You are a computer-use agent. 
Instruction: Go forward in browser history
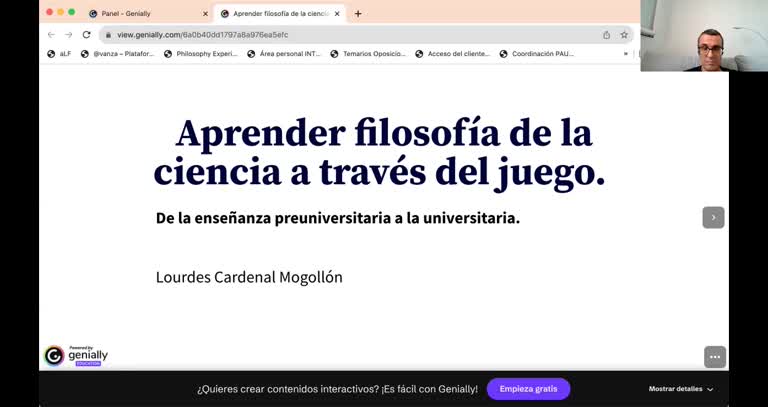click(69, 35)
